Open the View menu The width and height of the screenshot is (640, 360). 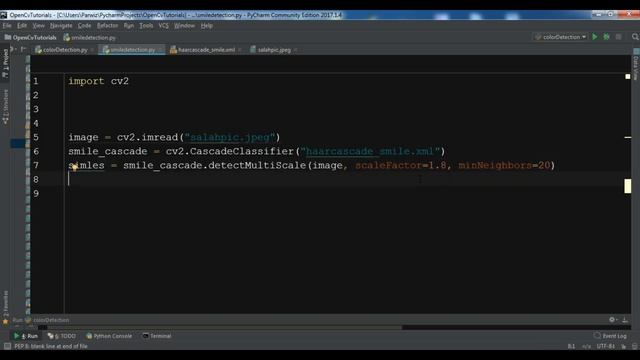click(38, 26)
